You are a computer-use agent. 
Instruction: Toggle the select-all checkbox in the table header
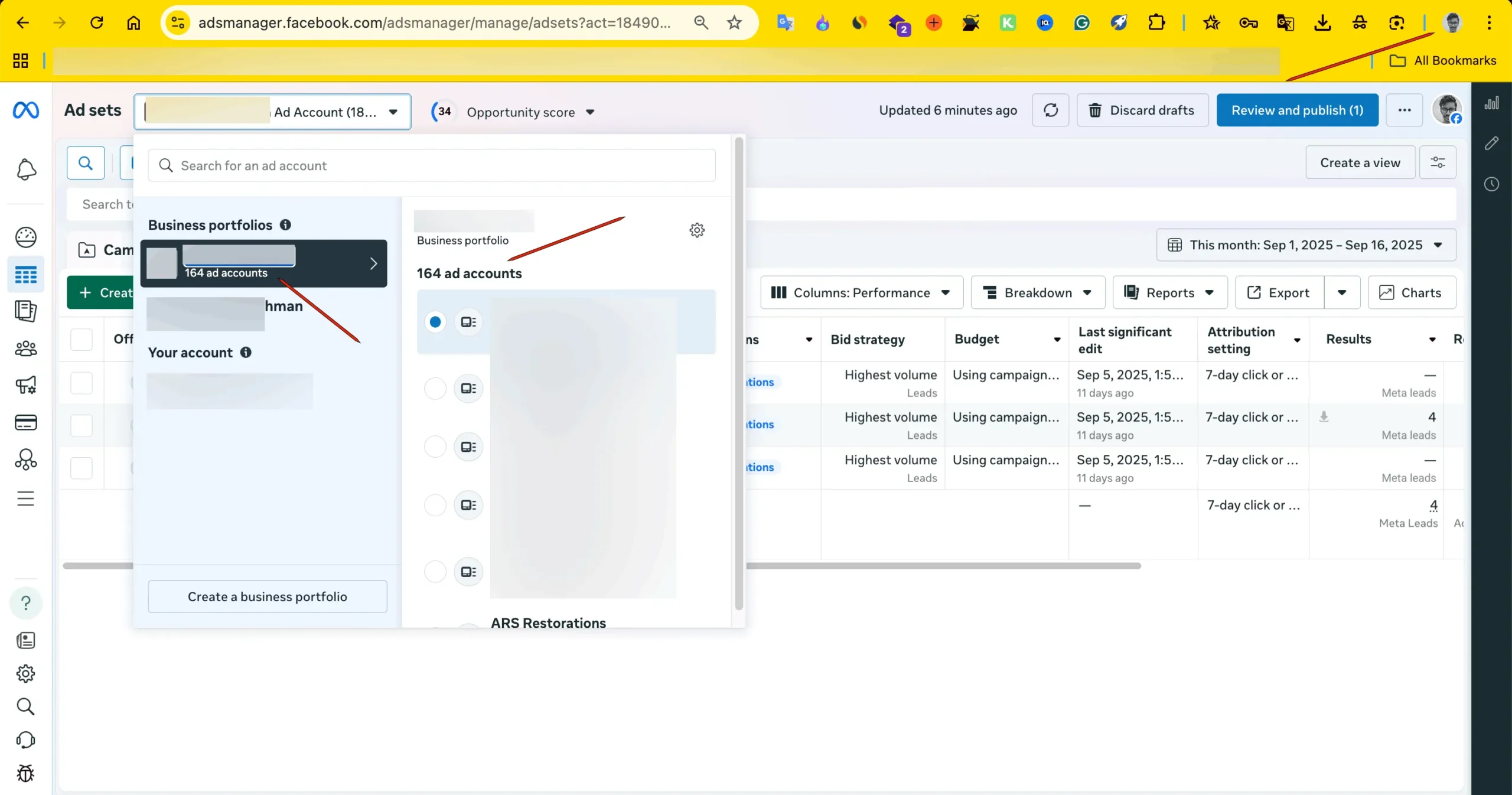82,340
